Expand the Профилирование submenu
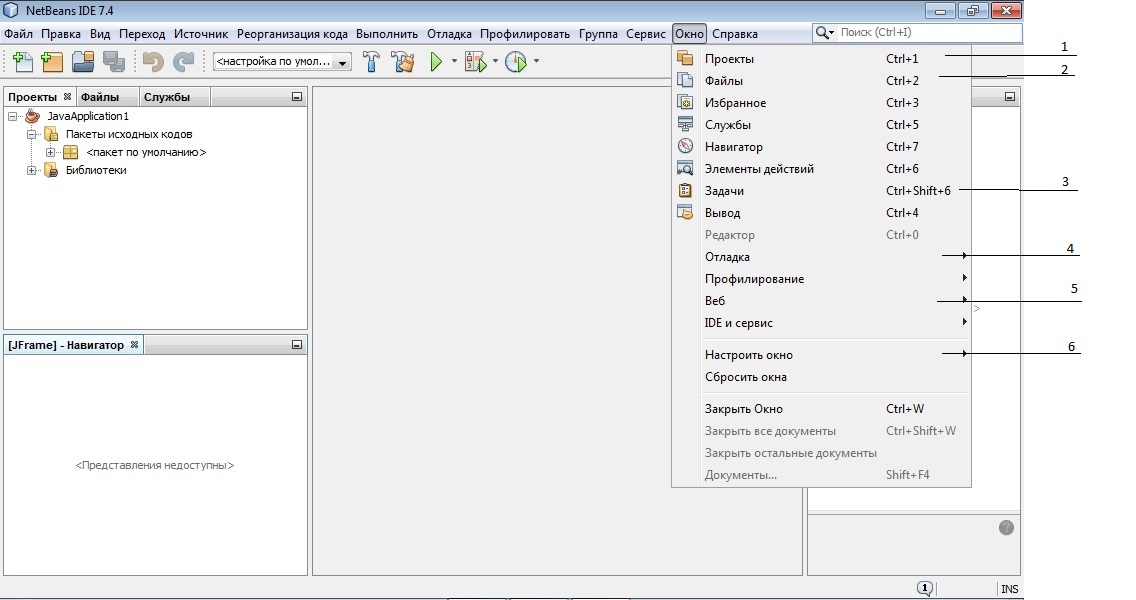1136x600 pixels. 822,279
